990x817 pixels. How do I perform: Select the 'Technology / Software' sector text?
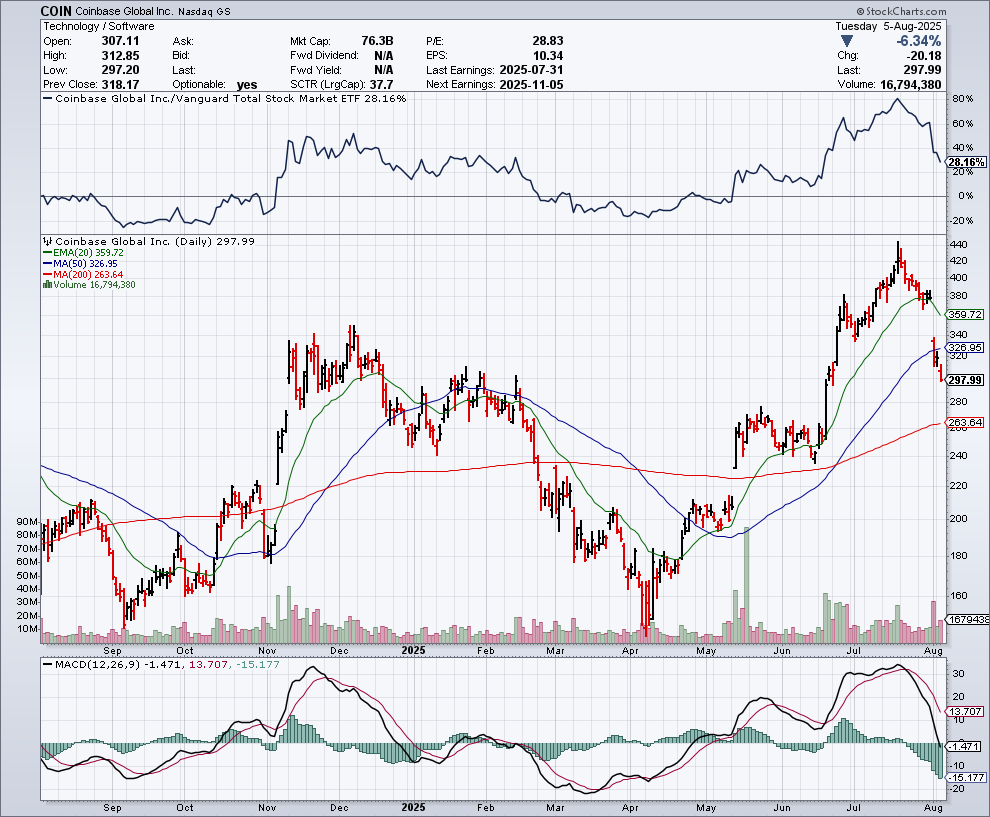pyautogui.click(x=98, y=27)
